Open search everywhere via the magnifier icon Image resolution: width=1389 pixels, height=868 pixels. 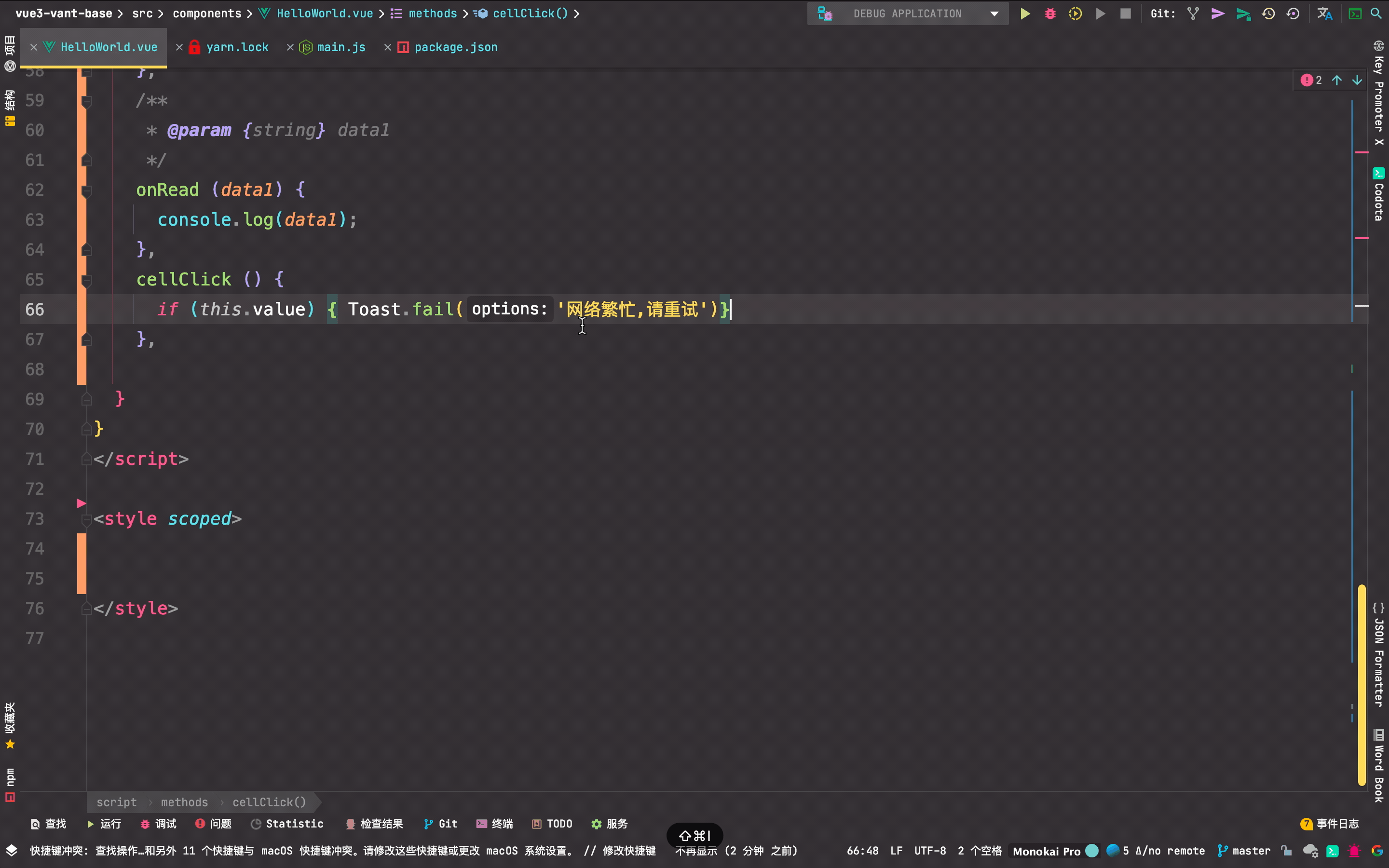pos(1376,13)
